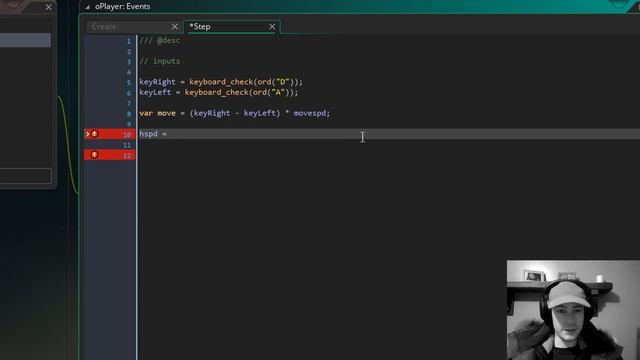
Task: Select highlighted row in left panel
Action: coord(25,40)
